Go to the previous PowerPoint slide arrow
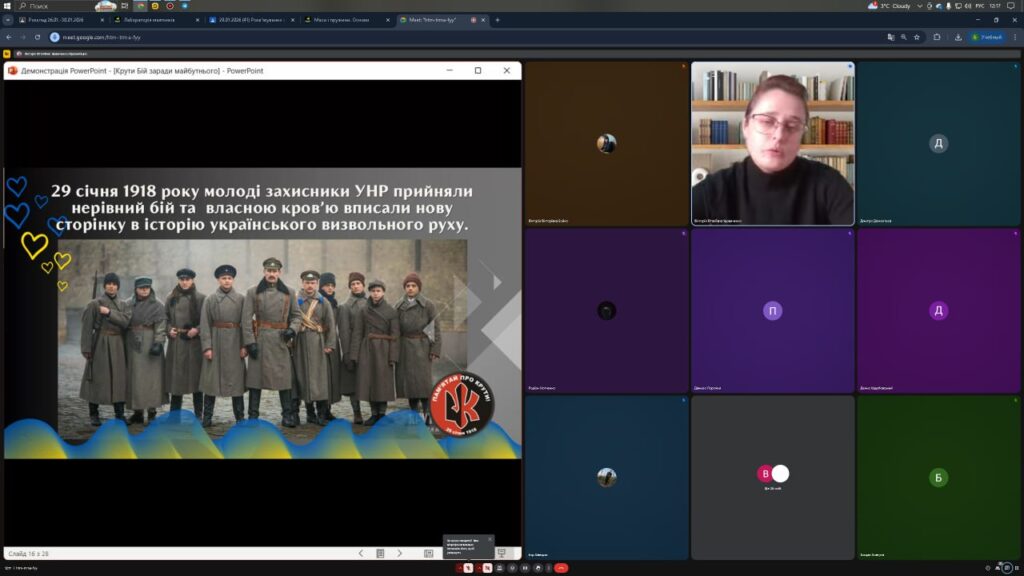This screenshot has height=576, width=1024. (x=361, y=553)
